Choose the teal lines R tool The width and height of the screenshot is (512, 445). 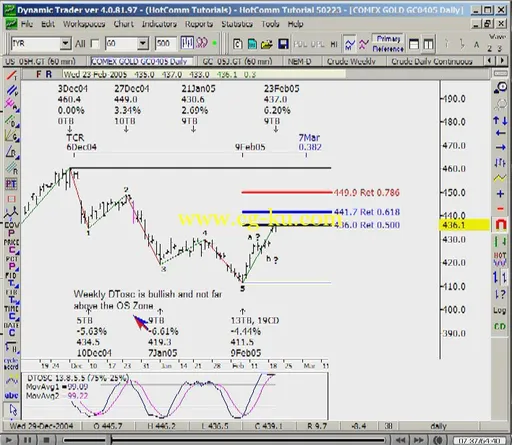(11, 167)
